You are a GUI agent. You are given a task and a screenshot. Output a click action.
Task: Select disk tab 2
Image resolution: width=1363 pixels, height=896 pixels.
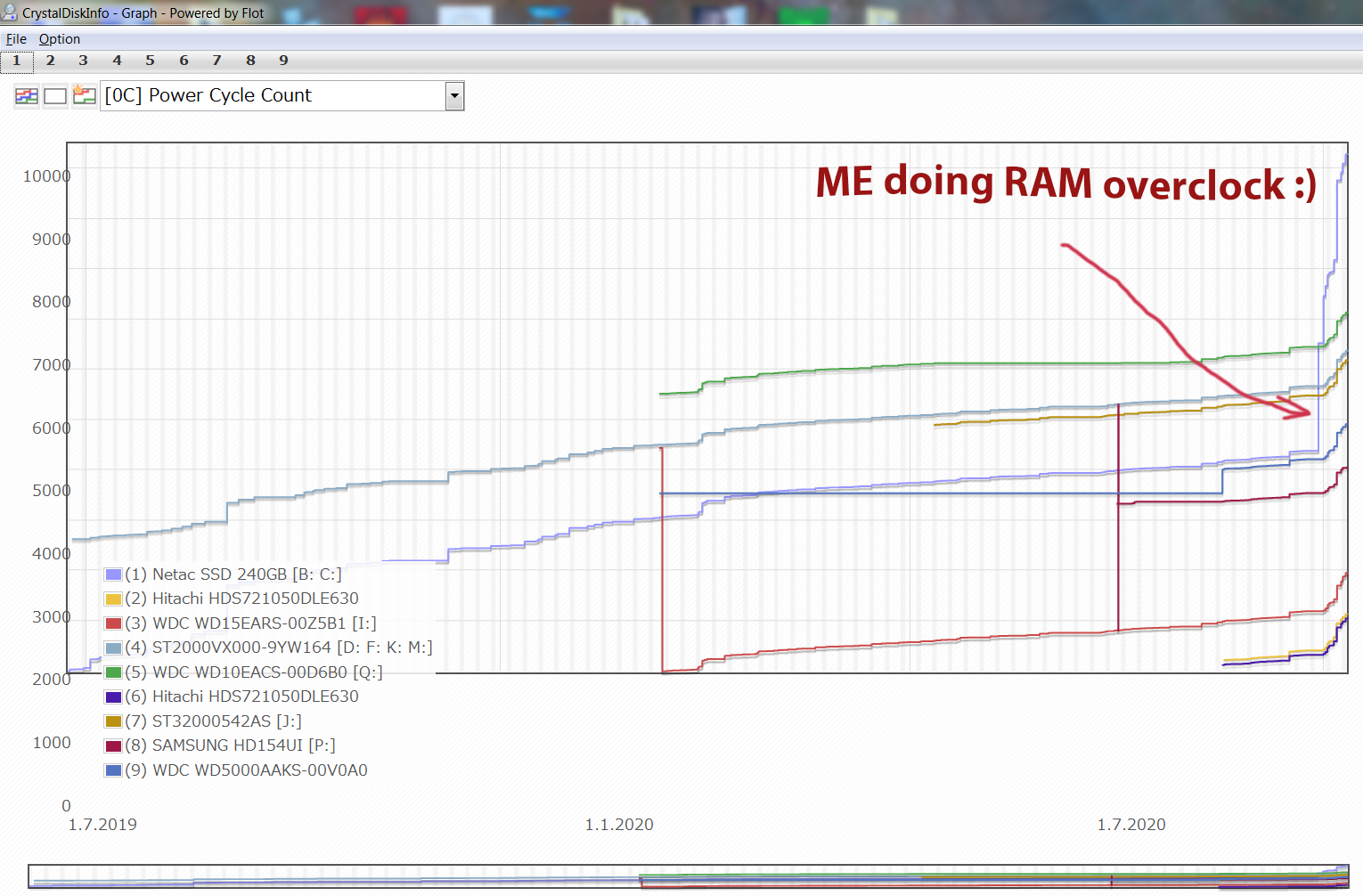click(x=51, y=61)
